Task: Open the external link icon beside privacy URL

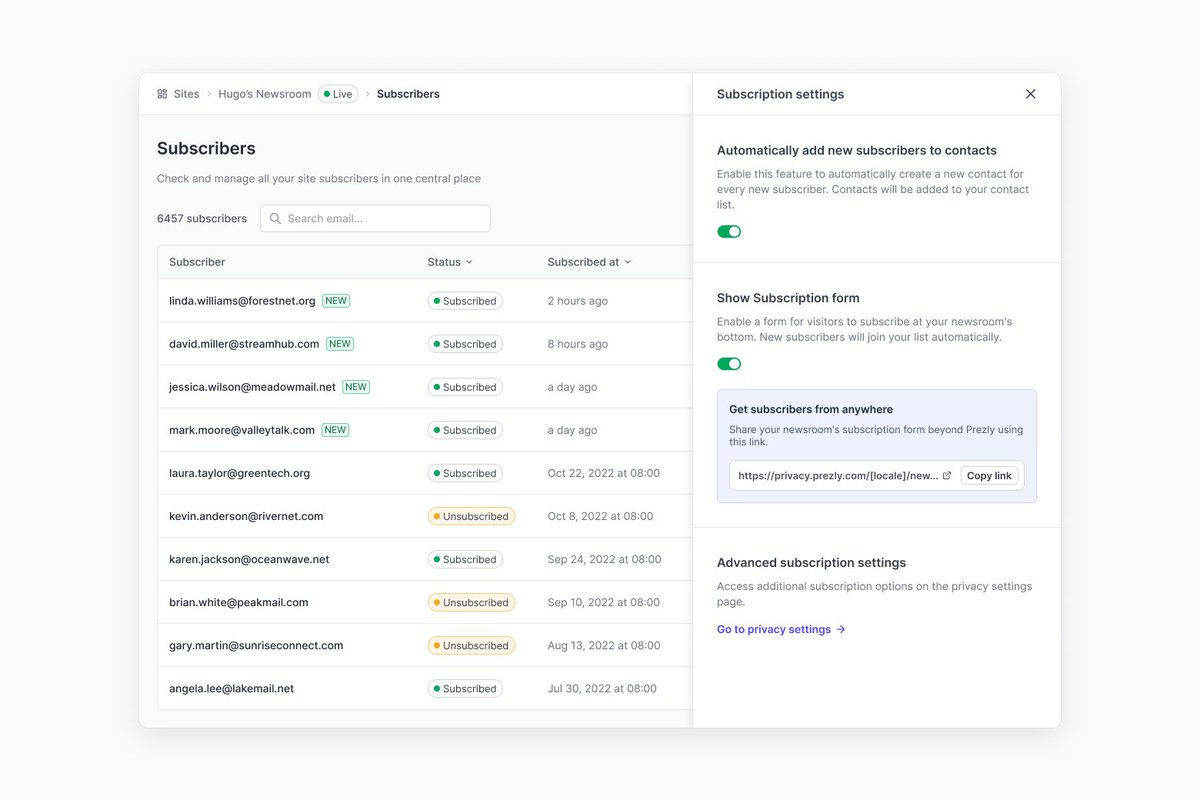Action: (x=947, y=476)
